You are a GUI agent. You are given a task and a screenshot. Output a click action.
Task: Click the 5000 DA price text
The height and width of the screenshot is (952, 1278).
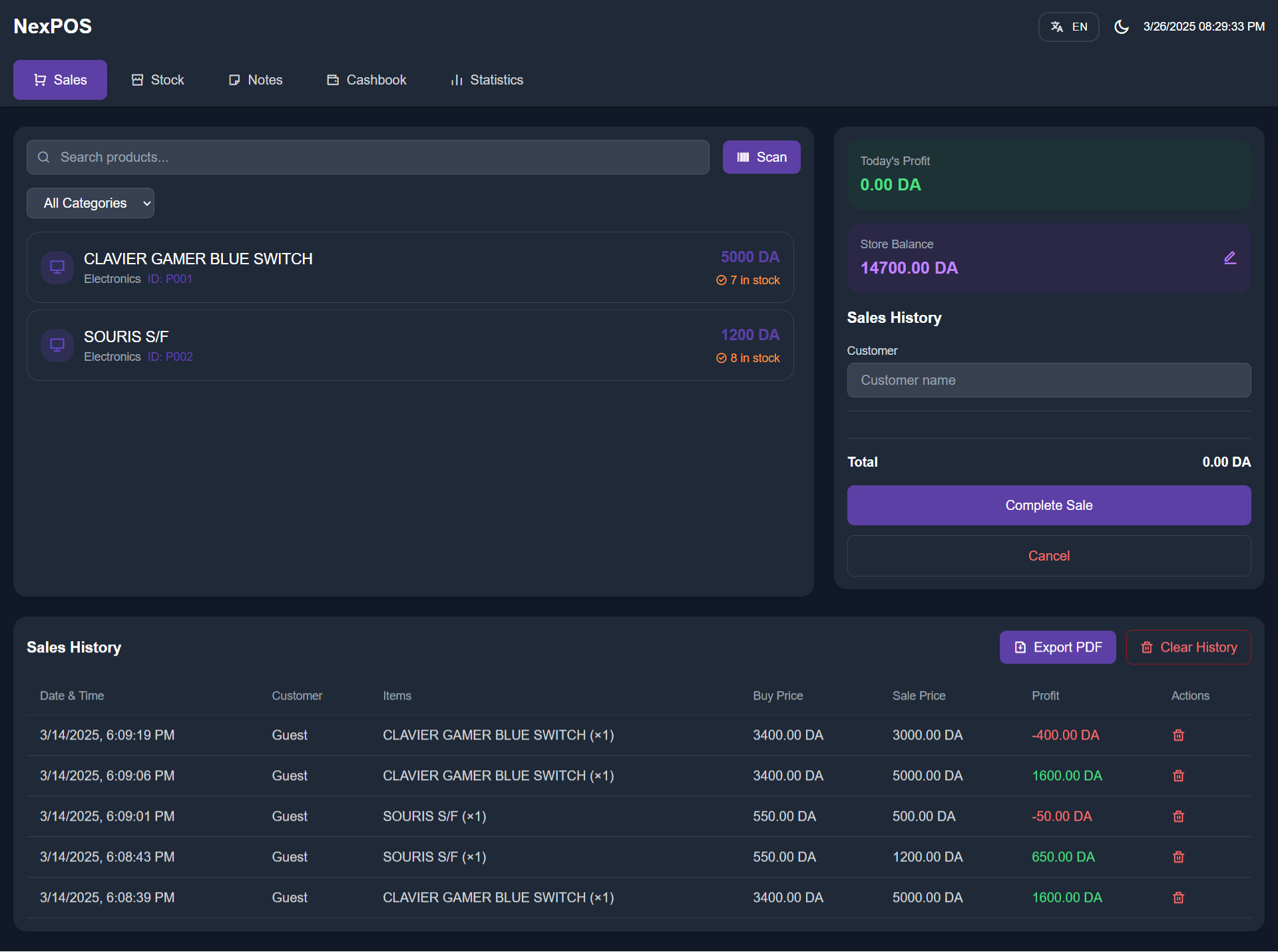click(749, 257)
